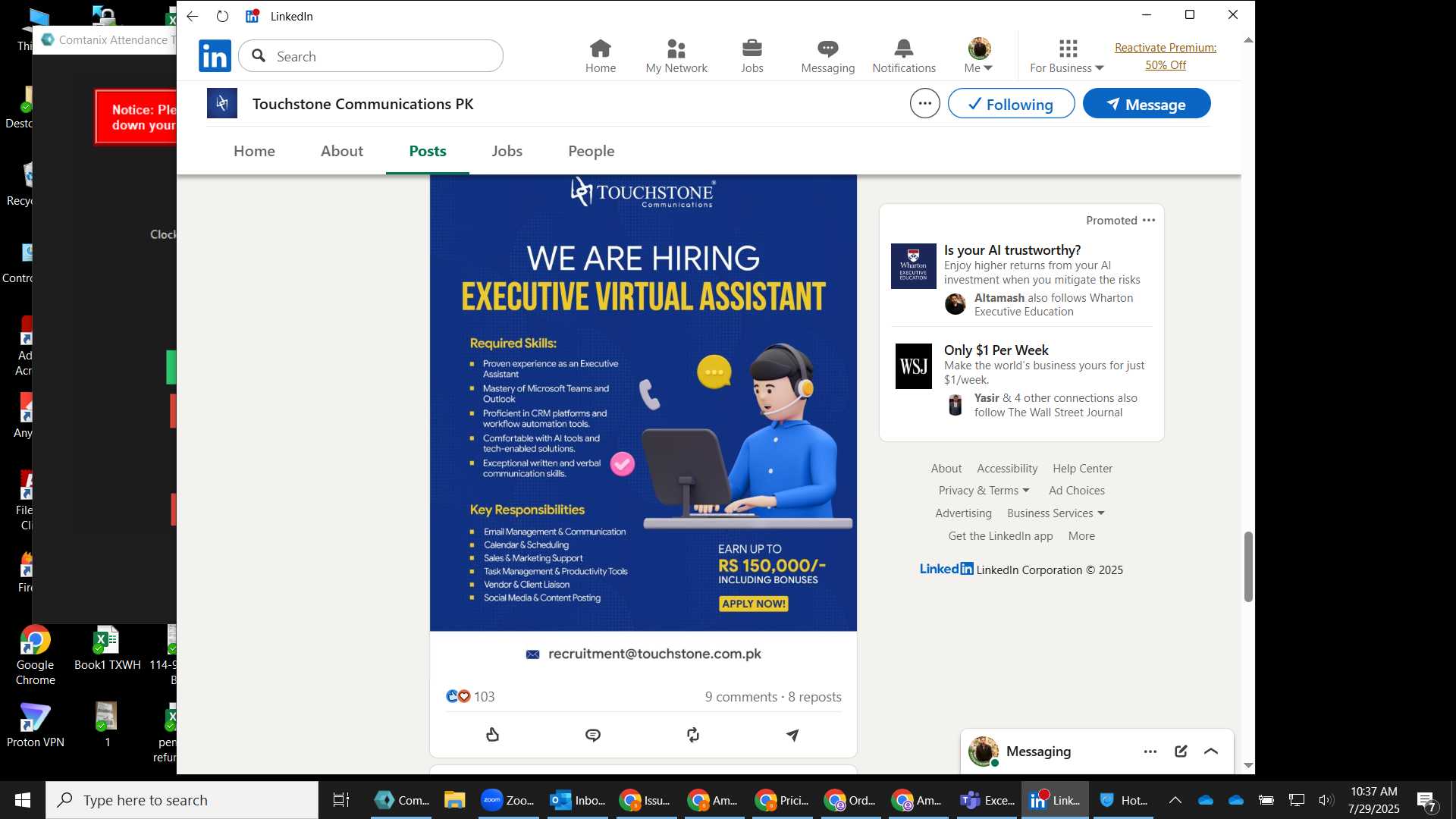The height and width of the screenshot is (819, 1456).
Task: Click Reactivate Premium 50% Off link
Action: 1166,56
